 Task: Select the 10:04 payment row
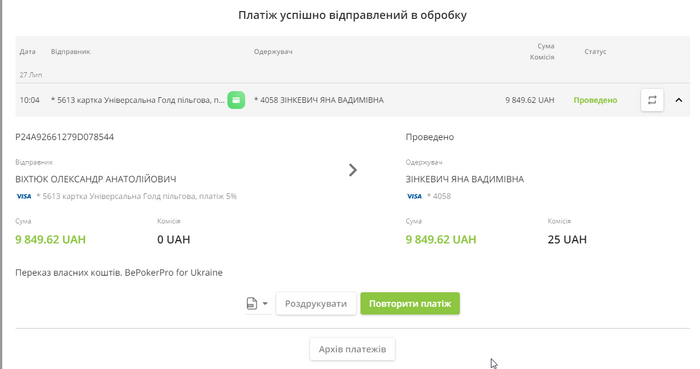(352, 100)
